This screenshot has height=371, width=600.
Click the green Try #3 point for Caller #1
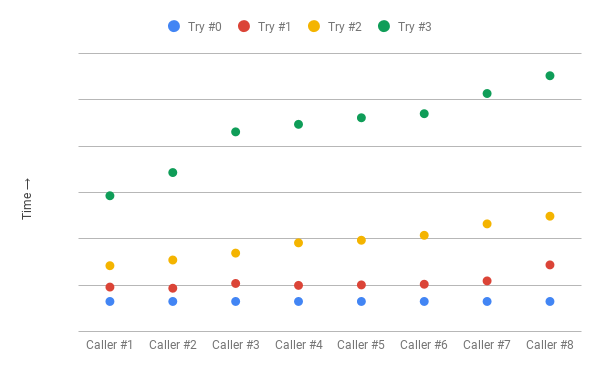110,196
